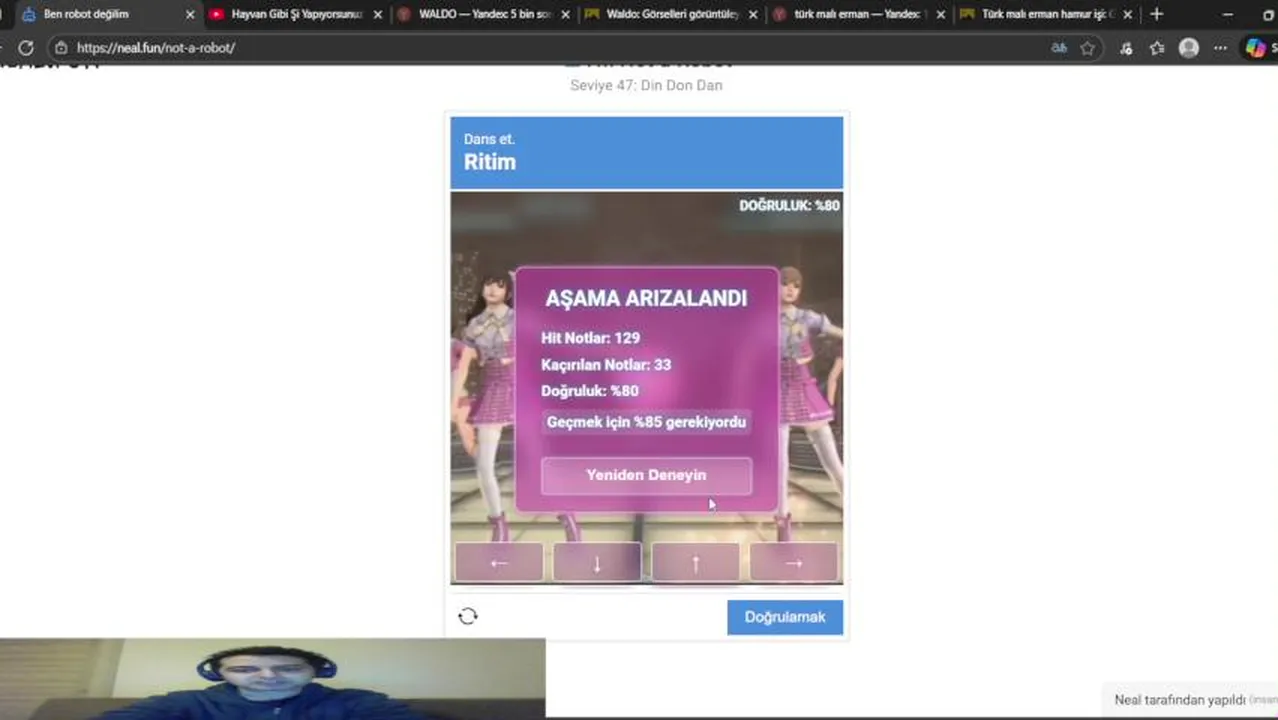Click 'Doğruluk: %80' inside the result dialog
The width and height of the screenshot is (1278, 720).
tap(589, 391)
